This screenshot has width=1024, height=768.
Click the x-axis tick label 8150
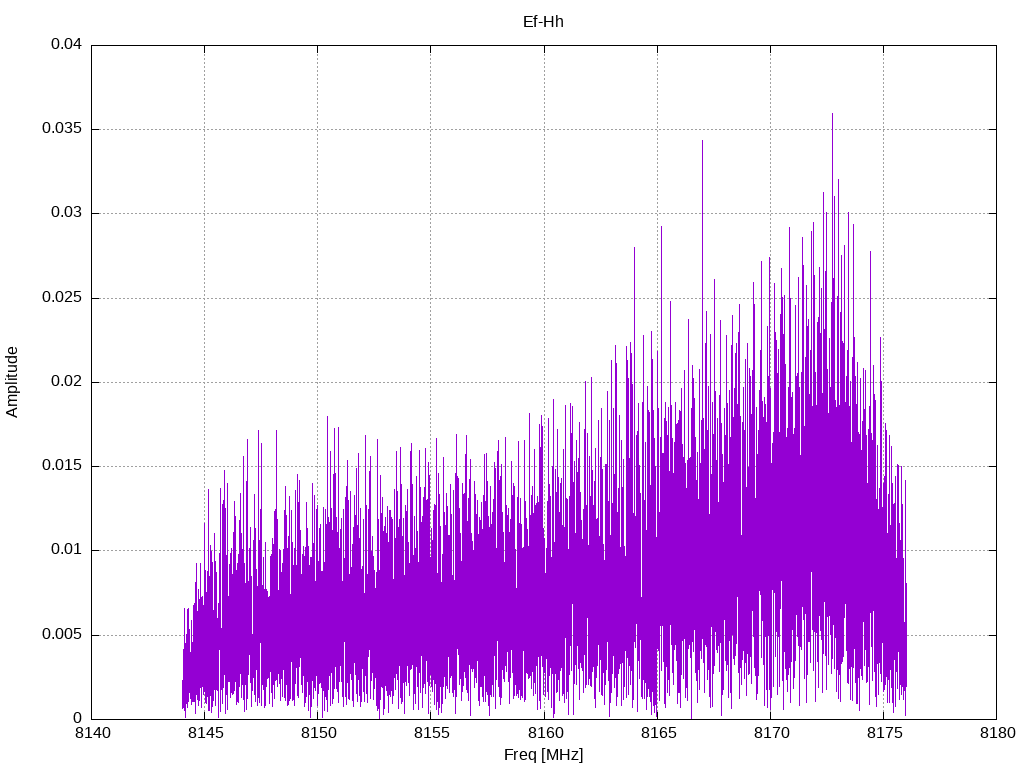click(x=319, y=733)
